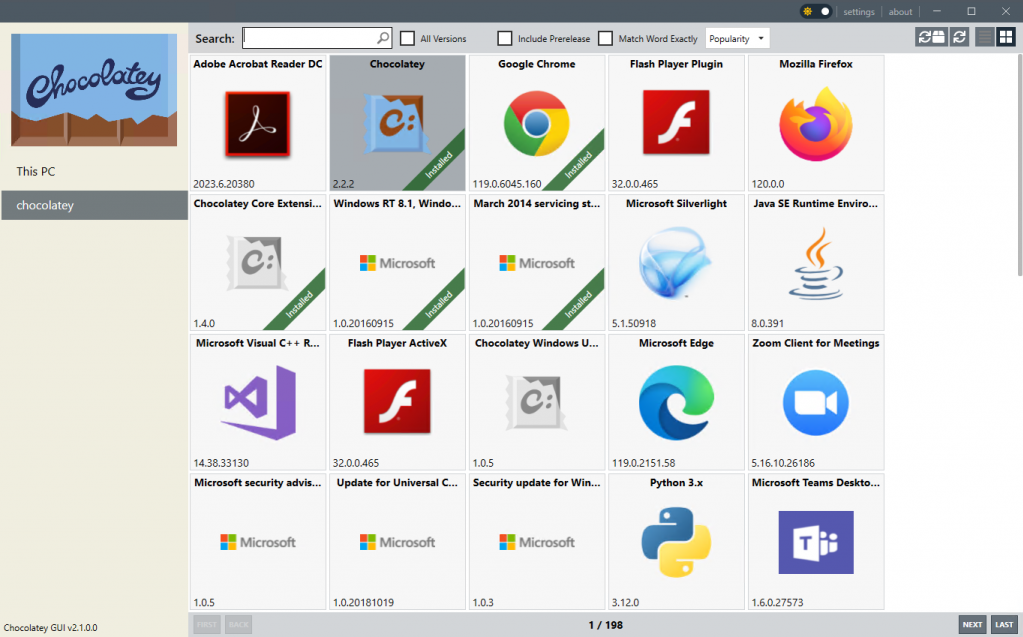This screenshot has width=1023, height=637.
Task: Select the Microsoft Edge package icon
Action: (676, 403)
